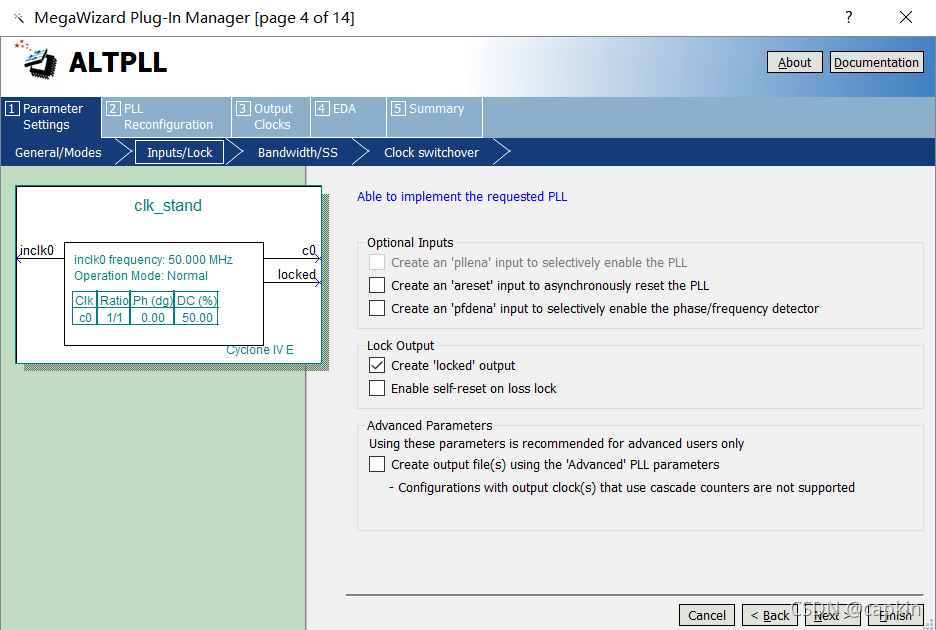
Task: Click the DC (%) column header cell
Action: pos(197,300)
